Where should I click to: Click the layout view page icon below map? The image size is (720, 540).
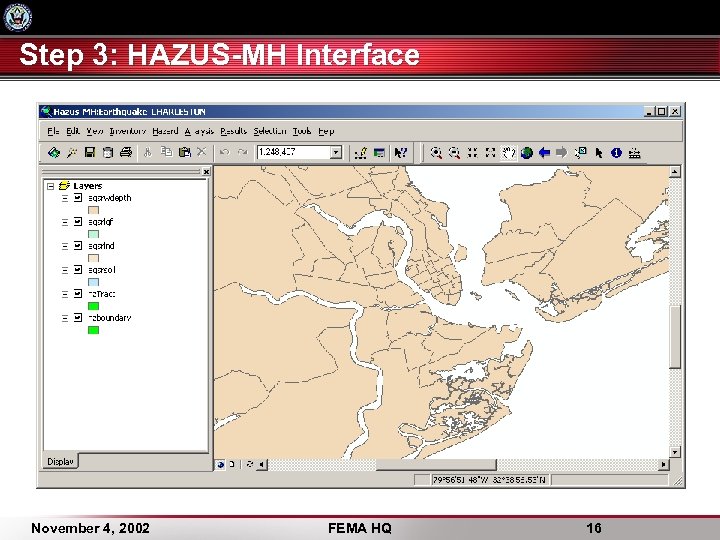232,465
